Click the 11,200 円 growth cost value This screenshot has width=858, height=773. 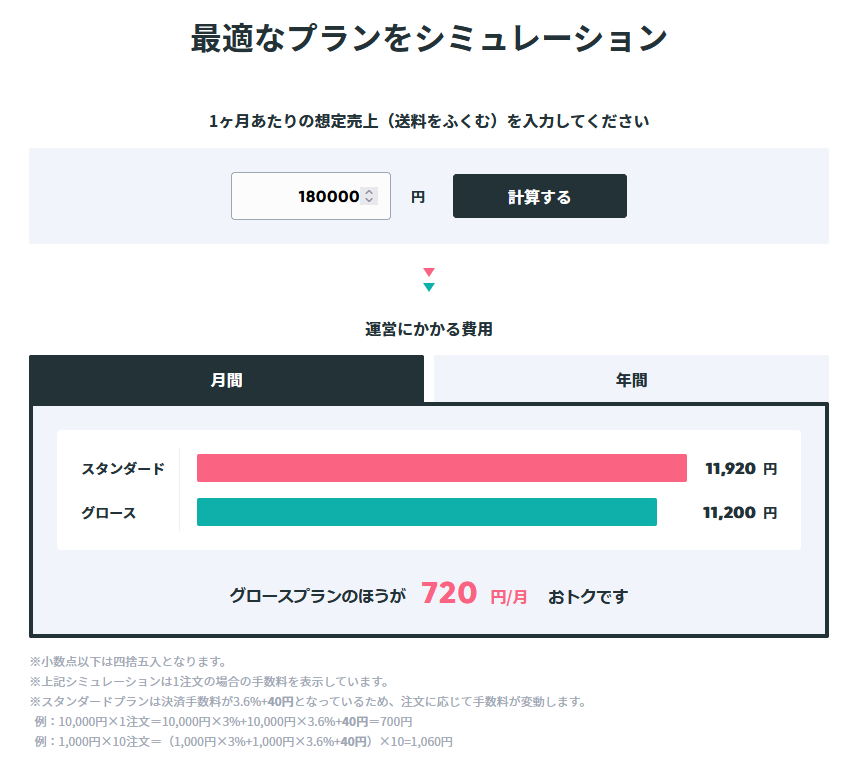(740, 513)
